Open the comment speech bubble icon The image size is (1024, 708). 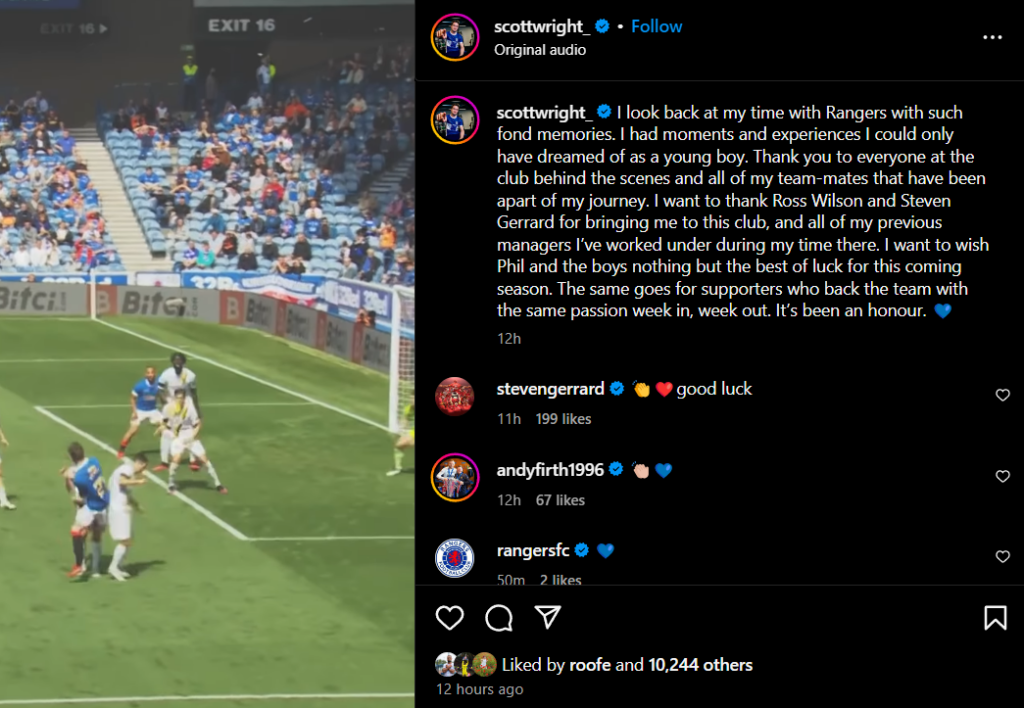pyautogui.click(x=499, y=617)
